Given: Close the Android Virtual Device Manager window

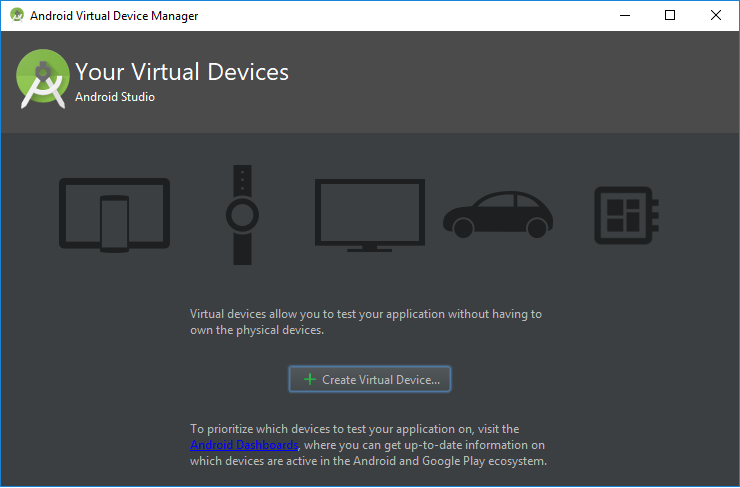Looking at the screenshot, I should 715,15.
